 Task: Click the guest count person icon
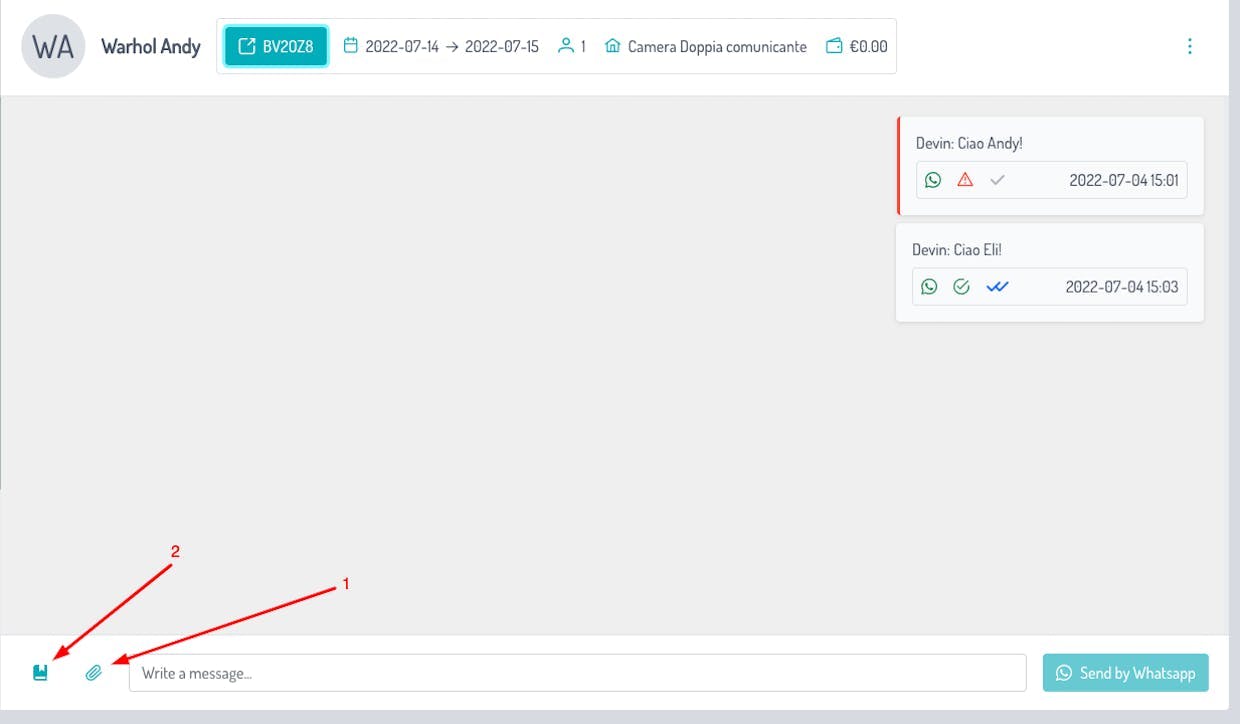click(566, 46)
